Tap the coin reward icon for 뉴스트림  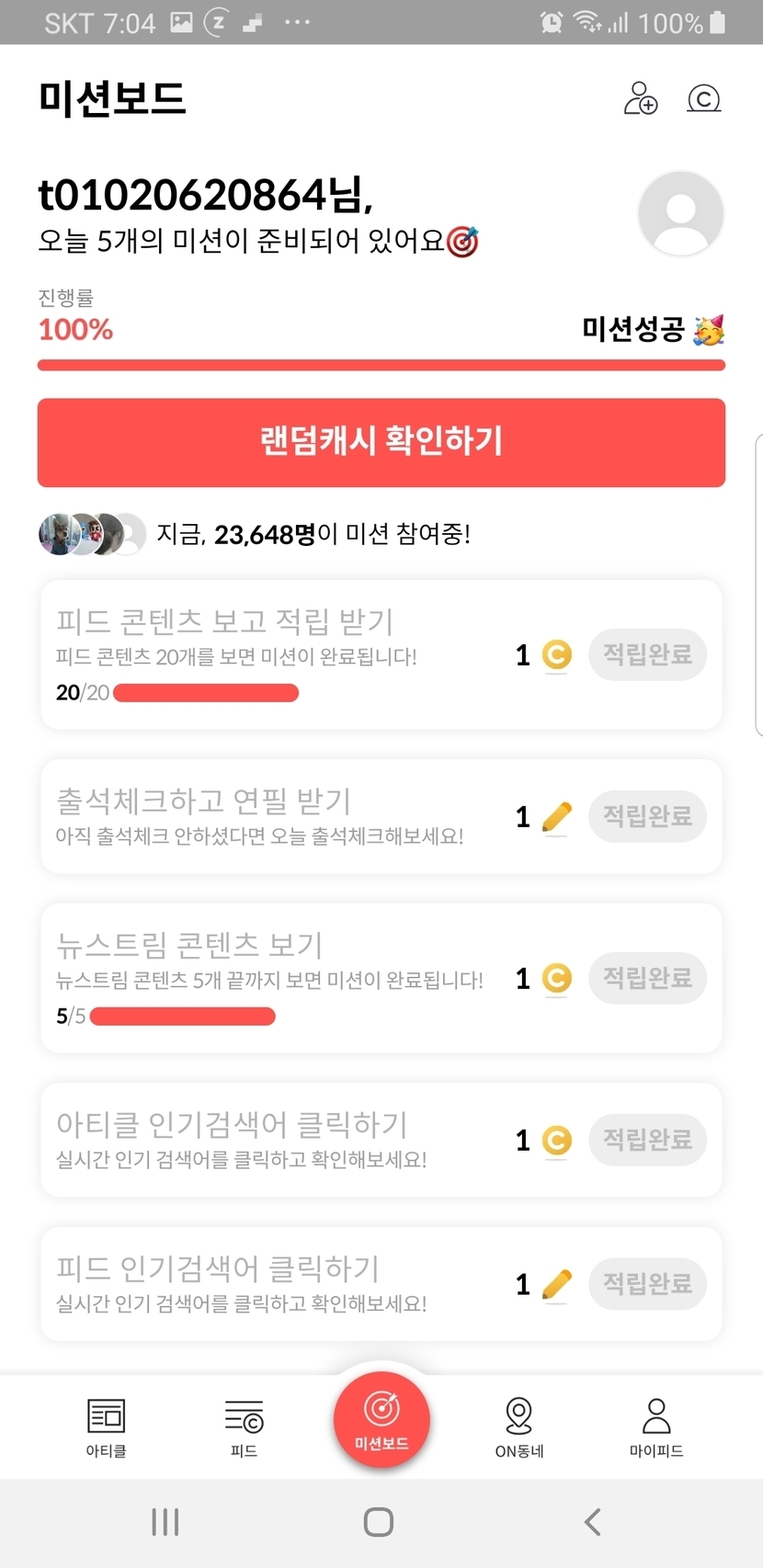556,978
